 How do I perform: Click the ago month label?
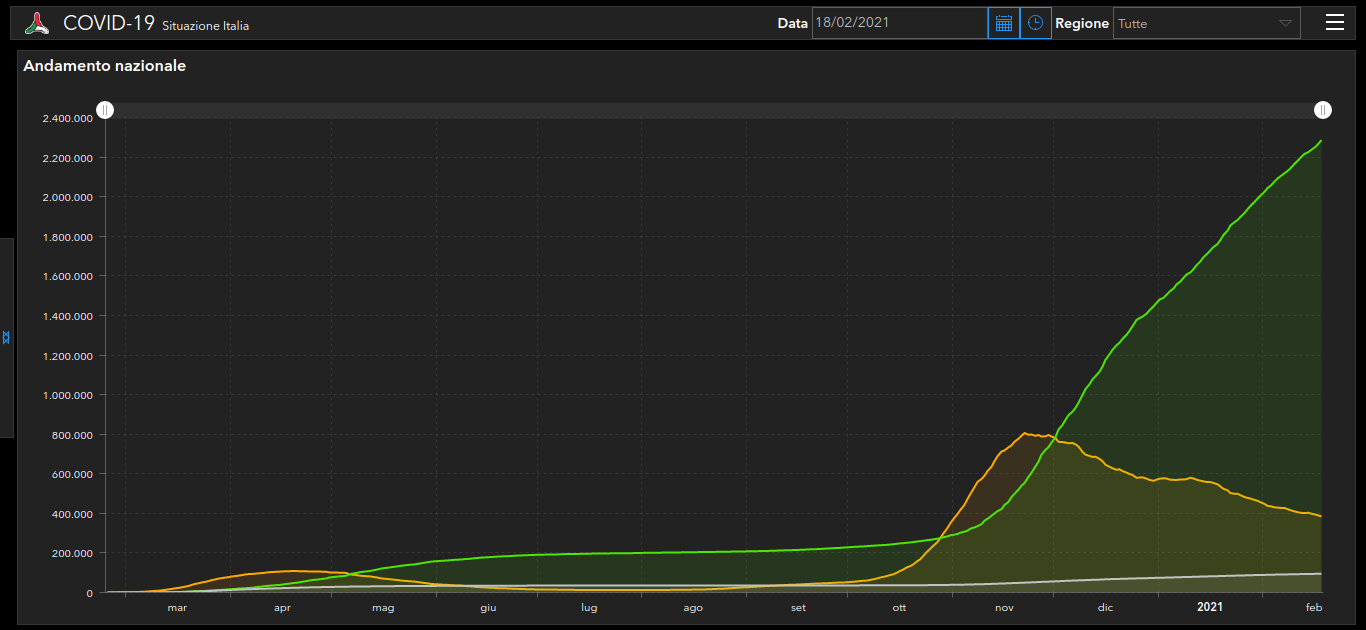(693, 607)
